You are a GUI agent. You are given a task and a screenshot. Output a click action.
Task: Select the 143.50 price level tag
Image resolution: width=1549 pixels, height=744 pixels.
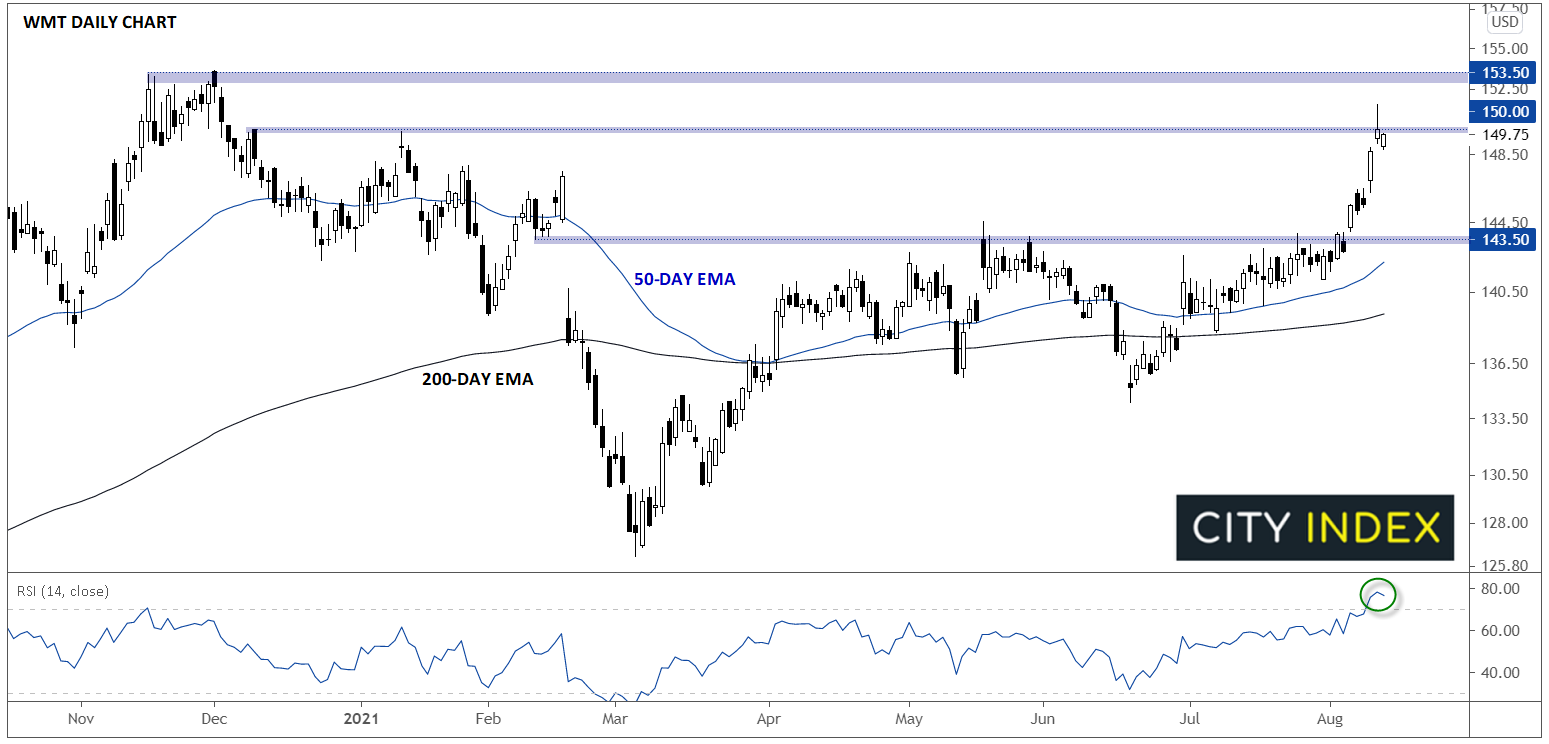pyautogui.click(x=1507, y=240)
